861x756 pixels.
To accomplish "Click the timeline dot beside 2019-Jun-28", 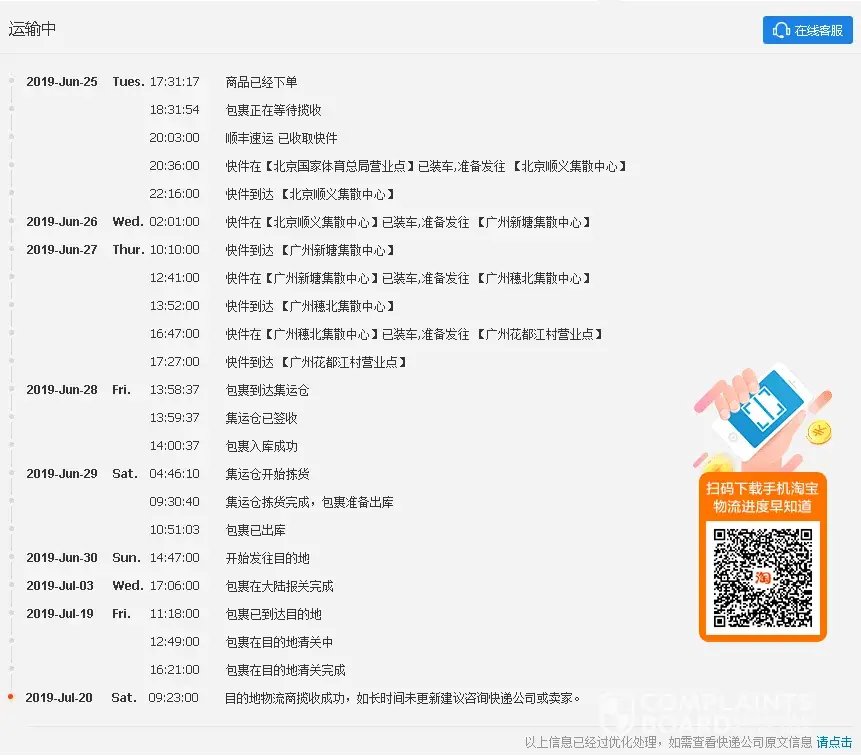I will pos(11,389).
